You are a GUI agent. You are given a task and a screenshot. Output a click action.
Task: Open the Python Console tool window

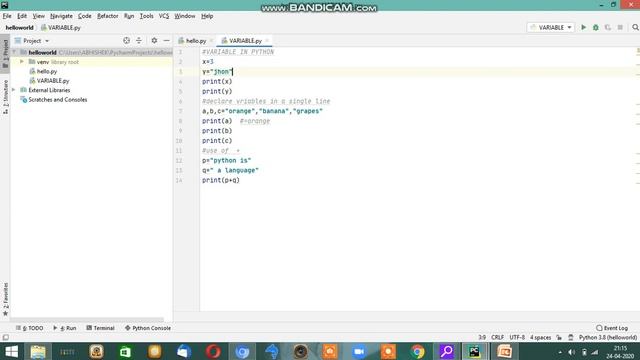pyautogui.click(x=148, y=328)
